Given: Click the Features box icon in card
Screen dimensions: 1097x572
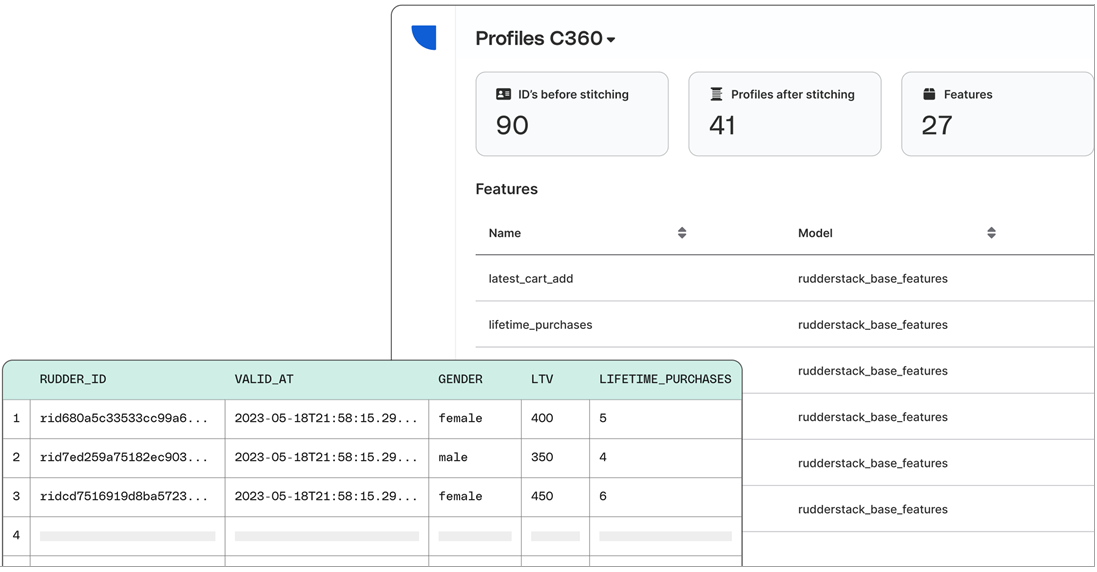Looking at the screenshot, I should pos(929,94).
